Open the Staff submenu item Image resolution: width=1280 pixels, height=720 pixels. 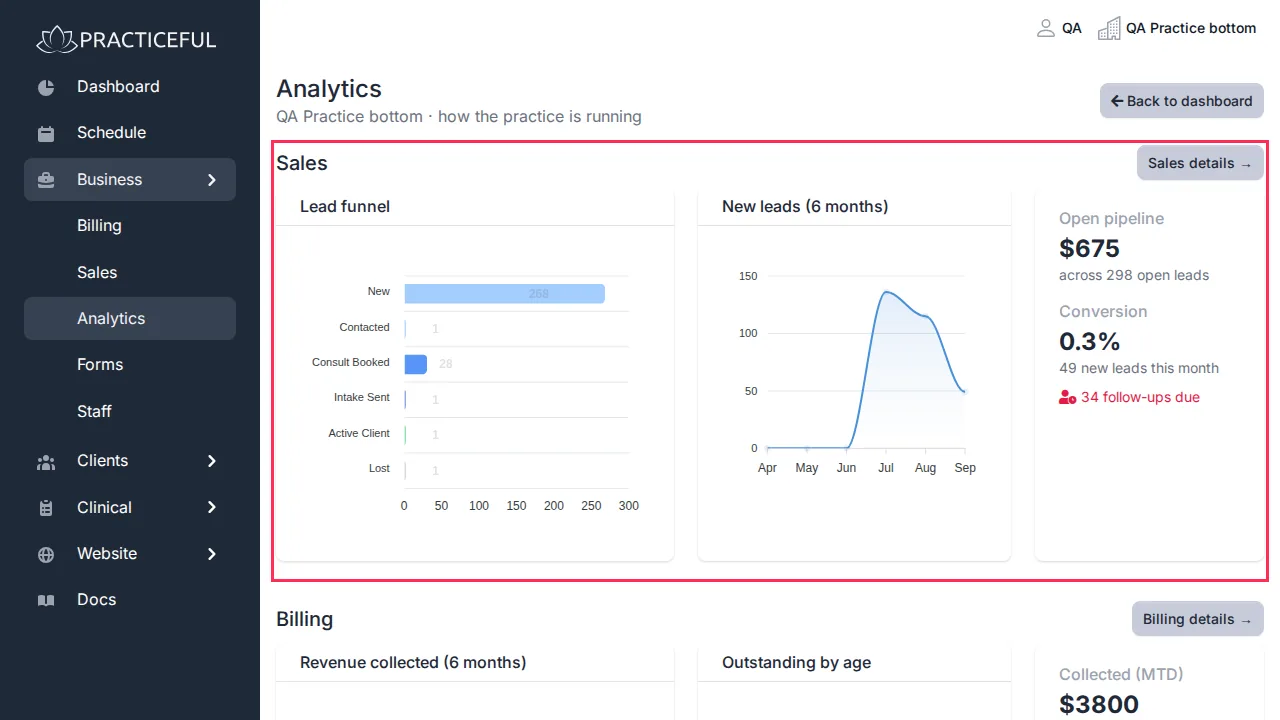(x=130, y=411)
